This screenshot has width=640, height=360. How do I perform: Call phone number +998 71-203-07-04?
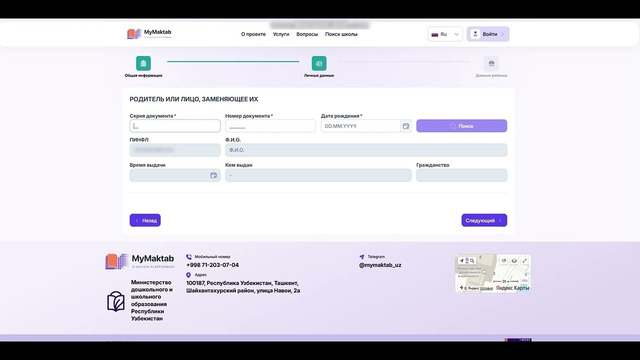(x=213, y=265)
